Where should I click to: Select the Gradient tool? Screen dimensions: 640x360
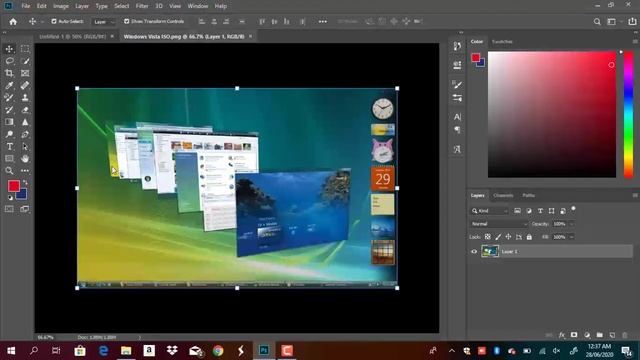9,122
